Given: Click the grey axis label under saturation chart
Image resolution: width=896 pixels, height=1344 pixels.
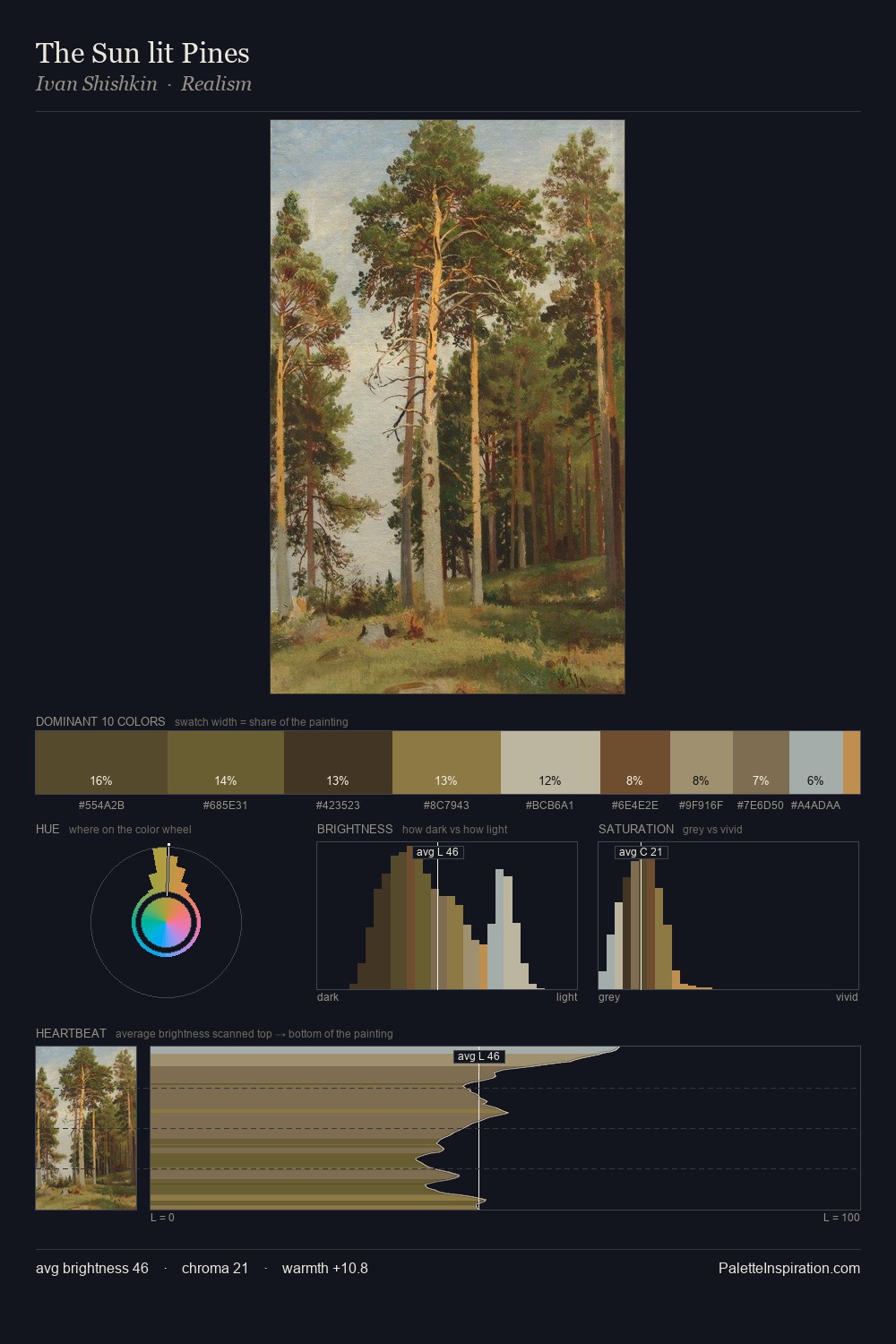Looking at the screenshot, I should [x=609, y=997].
